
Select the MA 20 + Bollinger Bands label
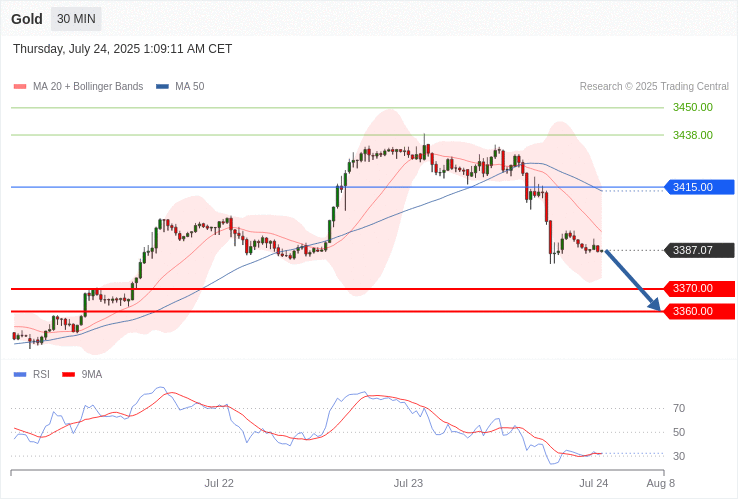pyautogui.click(x=88, y=87)
